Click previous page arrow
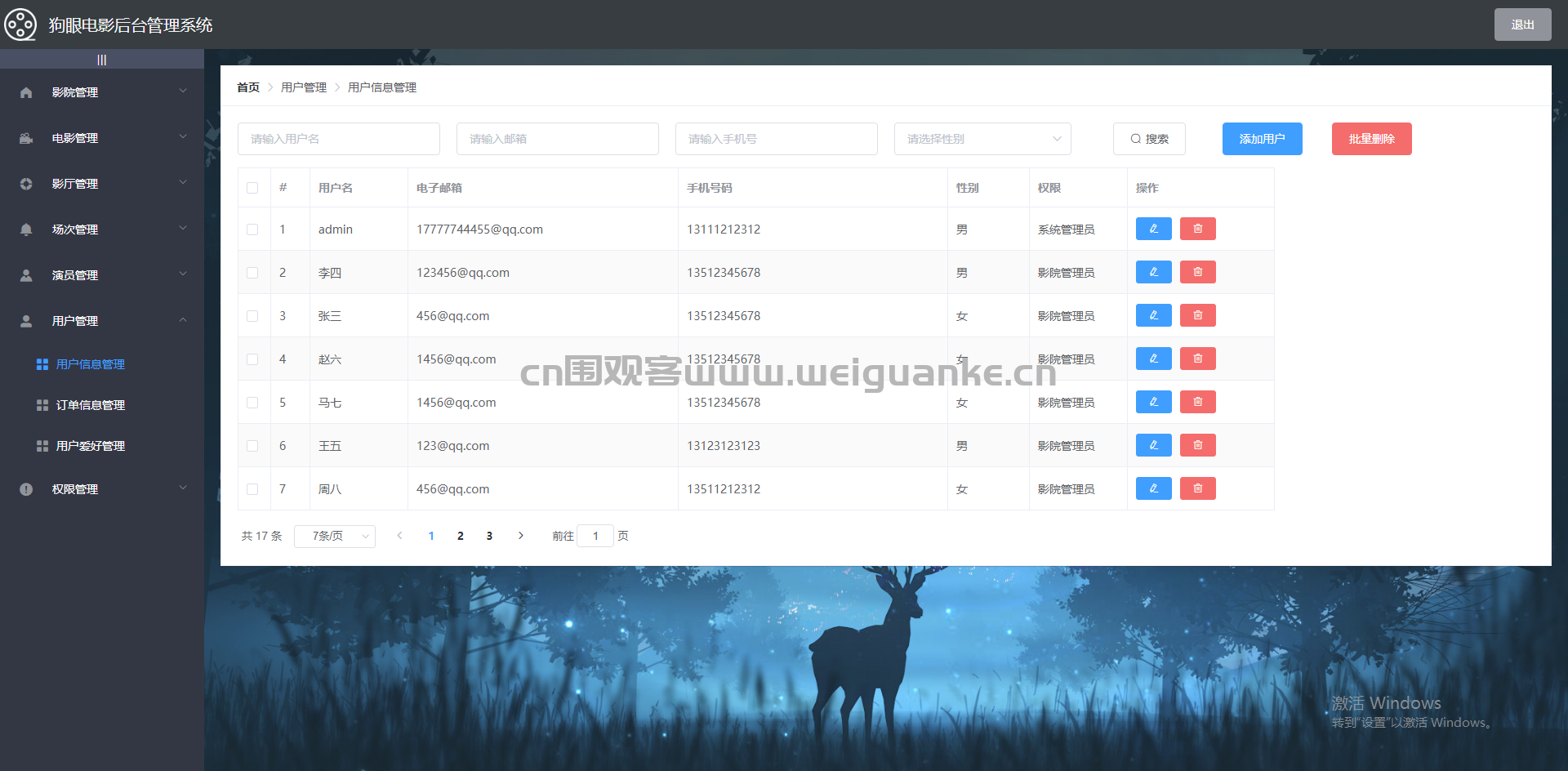This screenshot has width=1568, height=771. (399, 536)
